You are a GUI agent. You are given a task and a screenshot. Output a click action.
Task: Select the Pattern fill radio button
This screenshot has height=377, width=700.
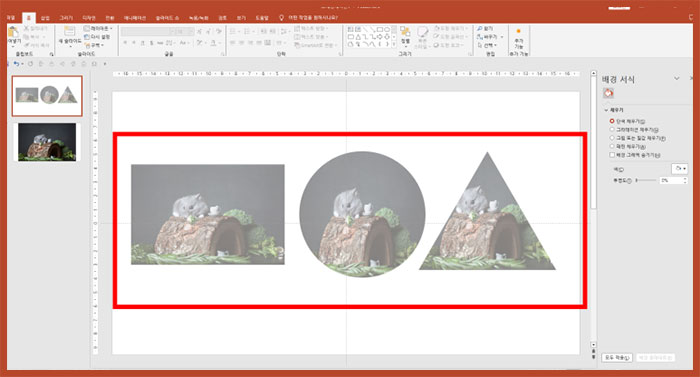(612, 146)
